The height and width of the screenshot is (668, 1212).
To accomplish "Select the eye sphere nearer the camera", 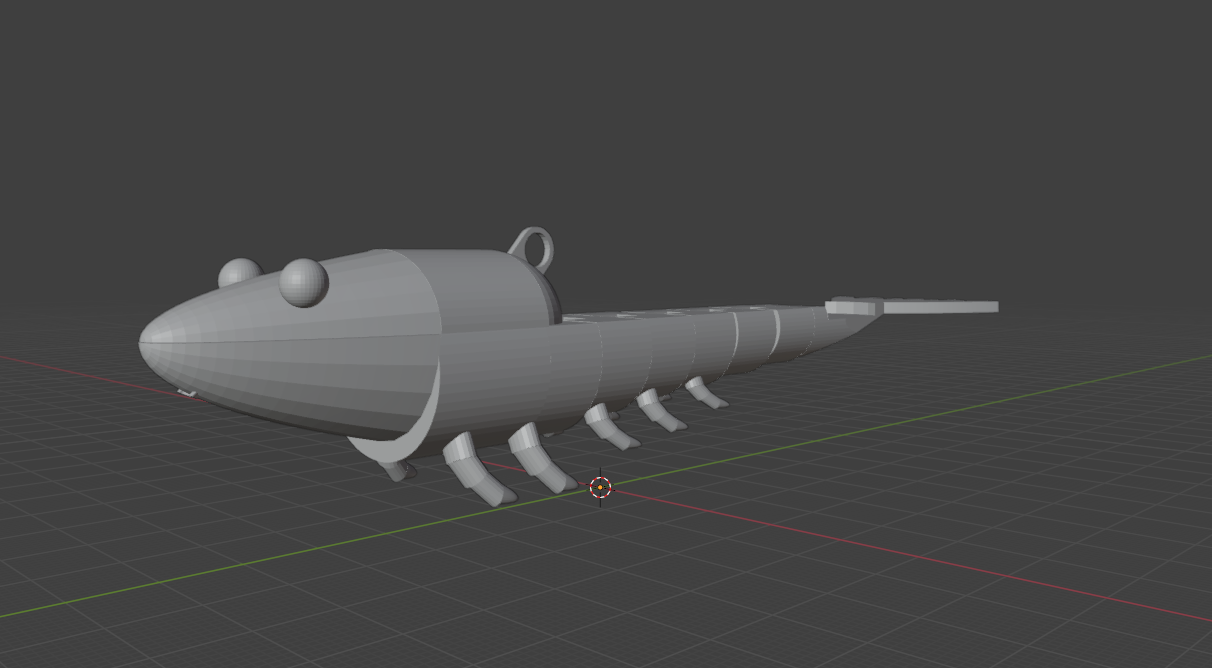I will coord(304,283).
